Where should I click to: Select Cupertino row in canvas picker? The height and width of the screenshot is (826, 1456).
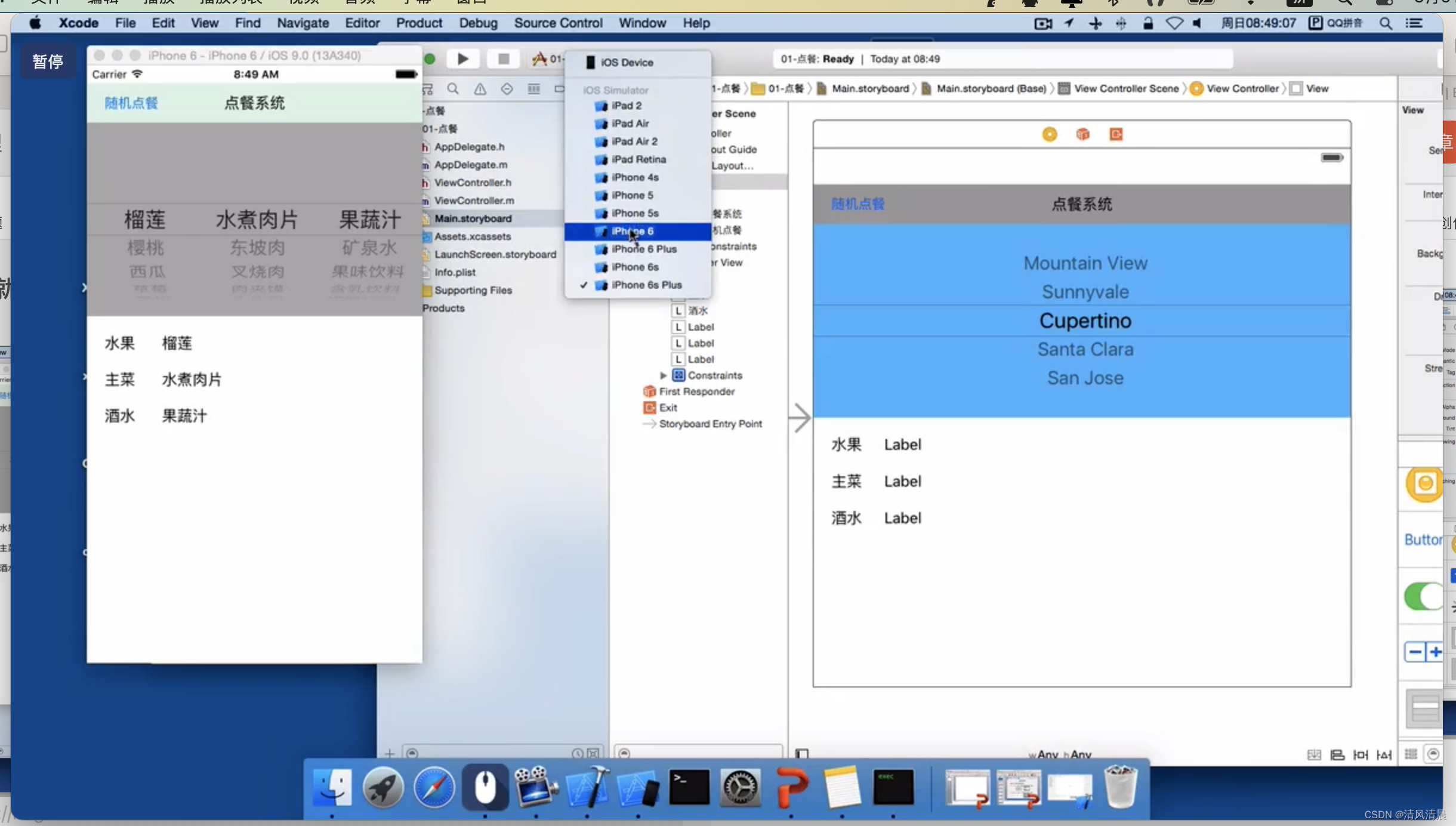coord(1085,321)
